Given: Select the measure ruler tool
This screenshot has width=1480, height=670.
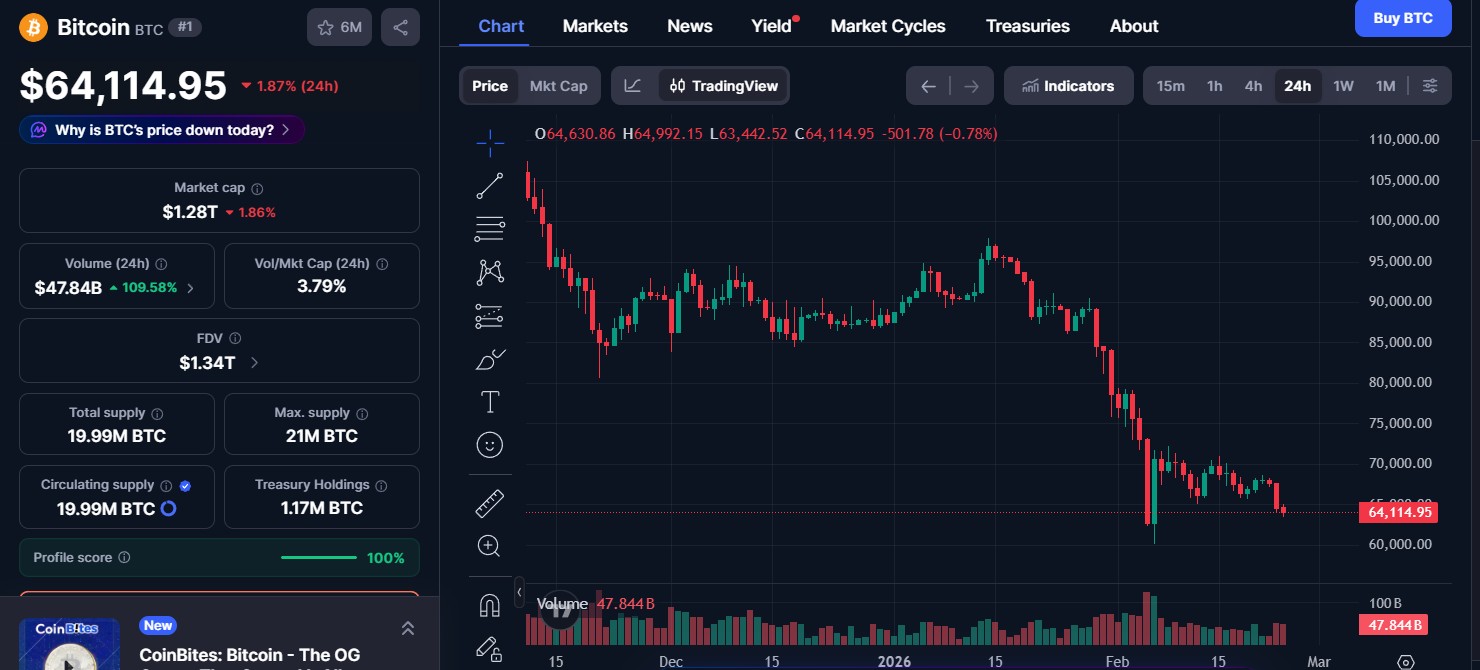Looking at the screenshot, I should point(489,502).
